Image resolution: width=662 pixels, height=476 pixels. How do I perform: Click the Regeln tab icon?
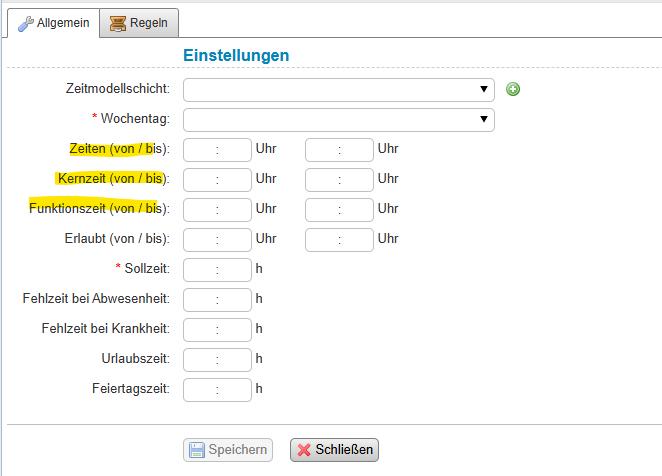point(119,22)
